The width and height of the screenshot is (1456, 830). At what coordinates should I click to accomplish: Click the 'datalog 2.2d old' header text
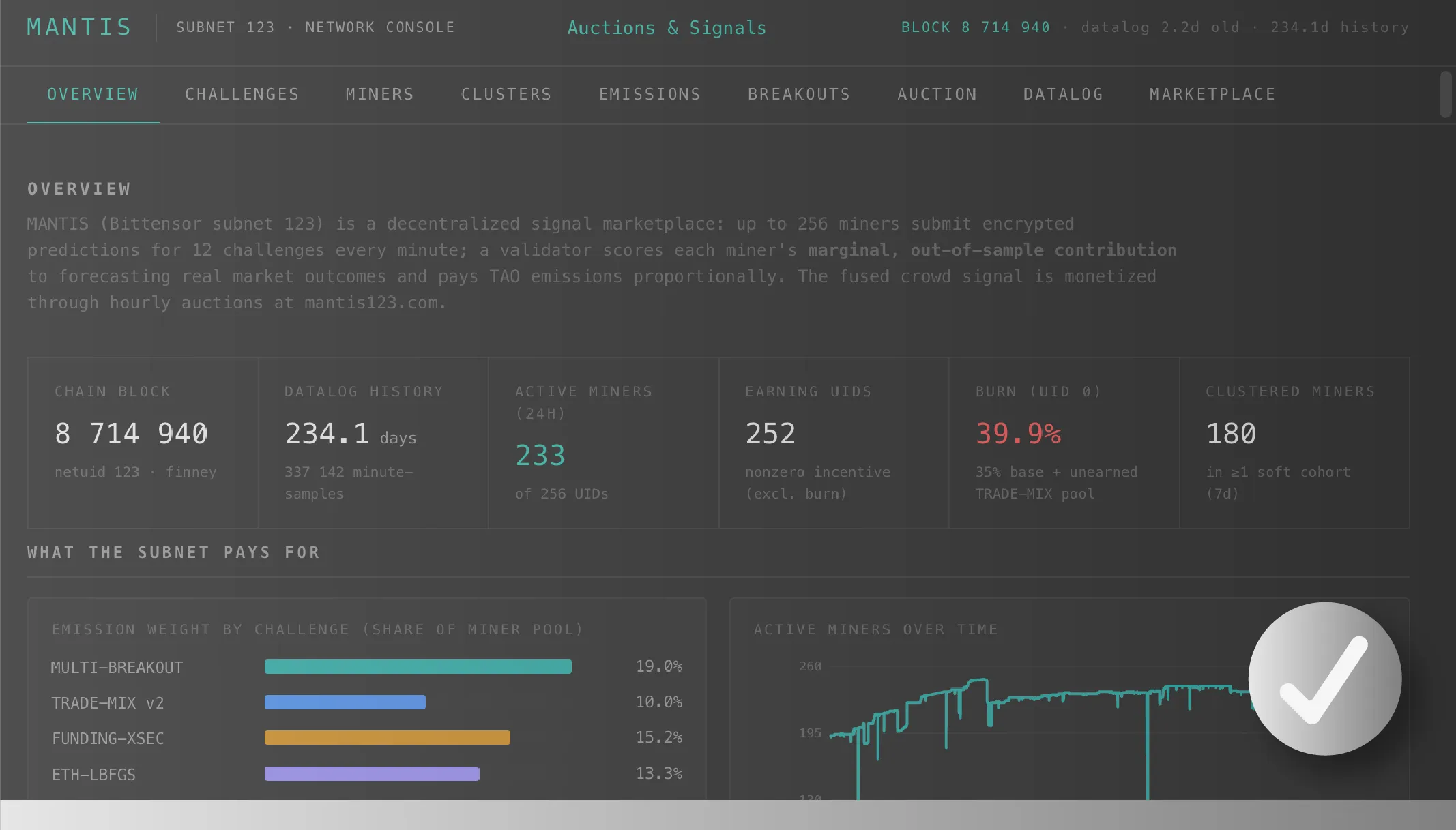[1160, 27]
